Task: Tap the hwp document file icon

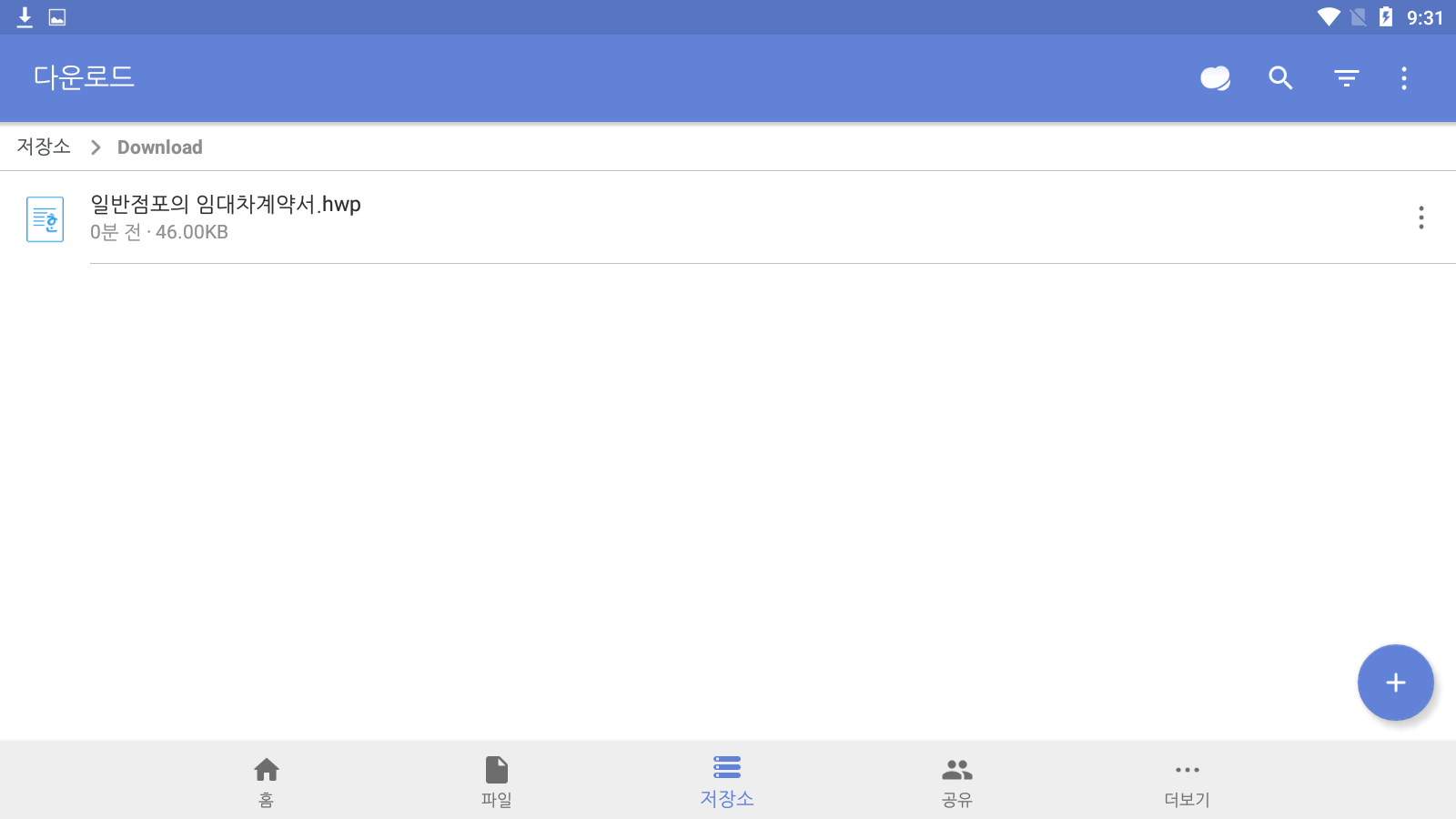Action: click(45, 219)
